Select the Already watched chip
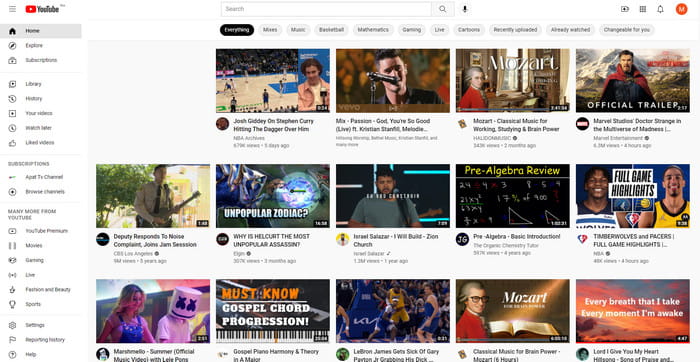 coord(571,30)
